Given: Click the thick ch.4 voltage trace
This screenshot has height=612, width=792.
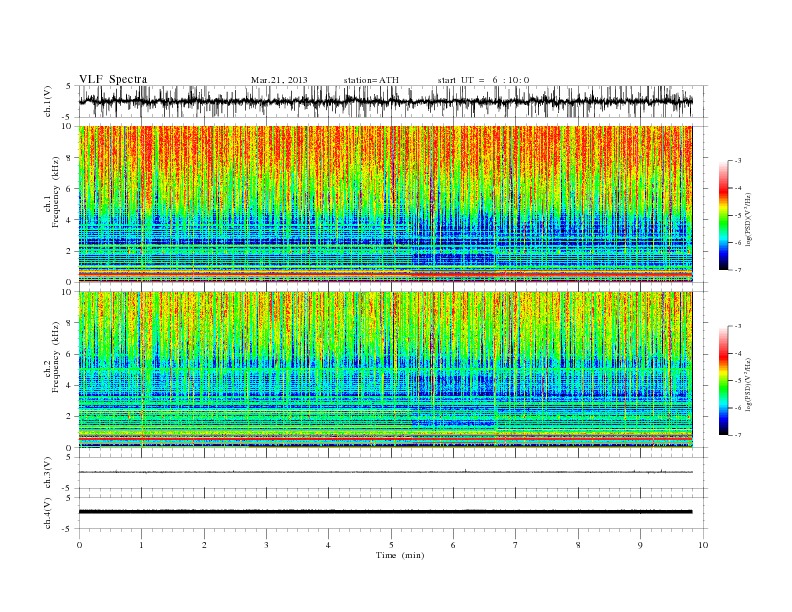Looking at the screenshot, I should 385,512.
